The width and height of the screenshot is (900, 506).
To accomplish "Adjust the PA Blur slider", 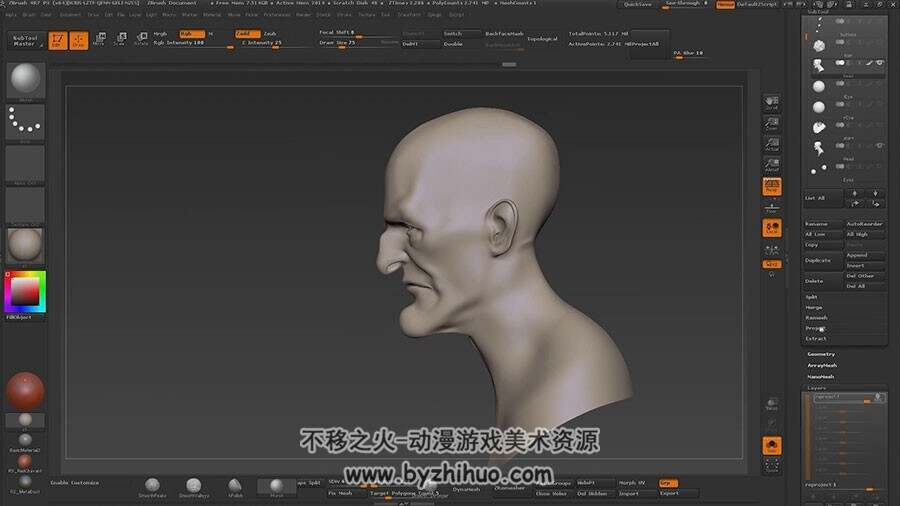I will point(688,54).
